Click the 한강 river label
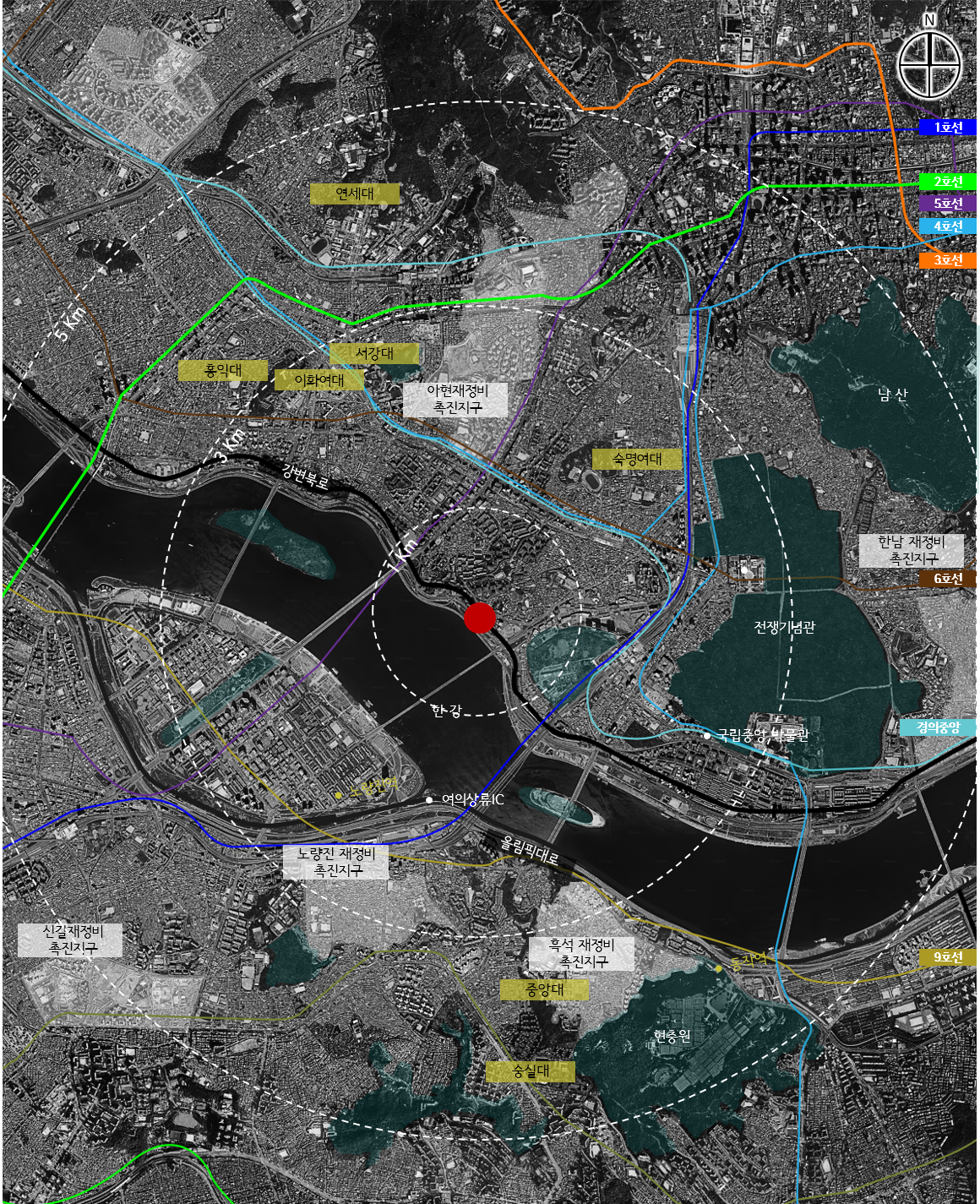This screenshot has width=980, height=1204. [x=446, y=711]
